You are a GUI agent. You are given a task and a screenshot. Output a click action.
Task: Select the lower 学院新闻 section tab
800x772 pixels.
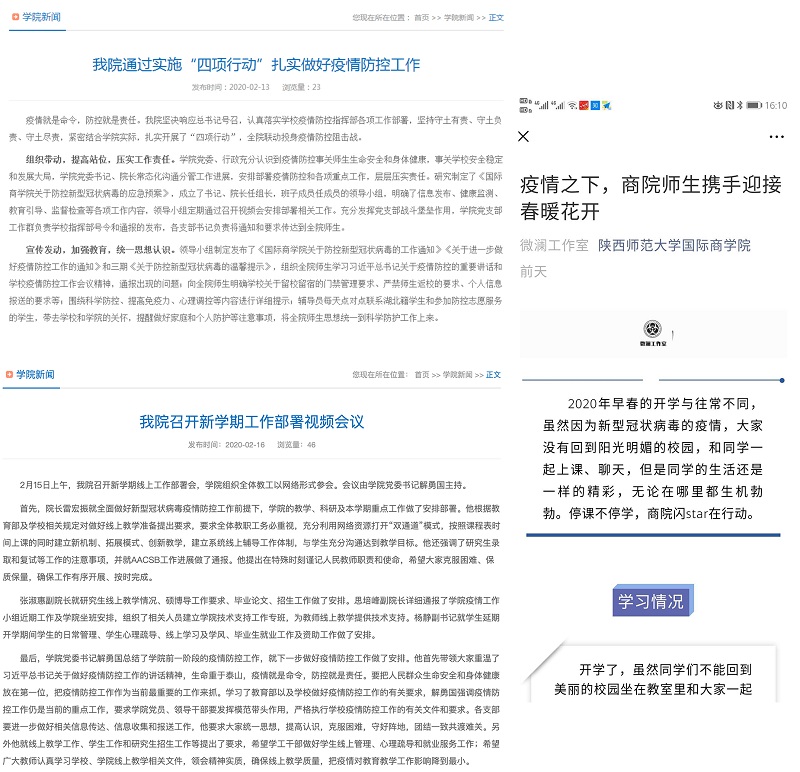[37, 375]
